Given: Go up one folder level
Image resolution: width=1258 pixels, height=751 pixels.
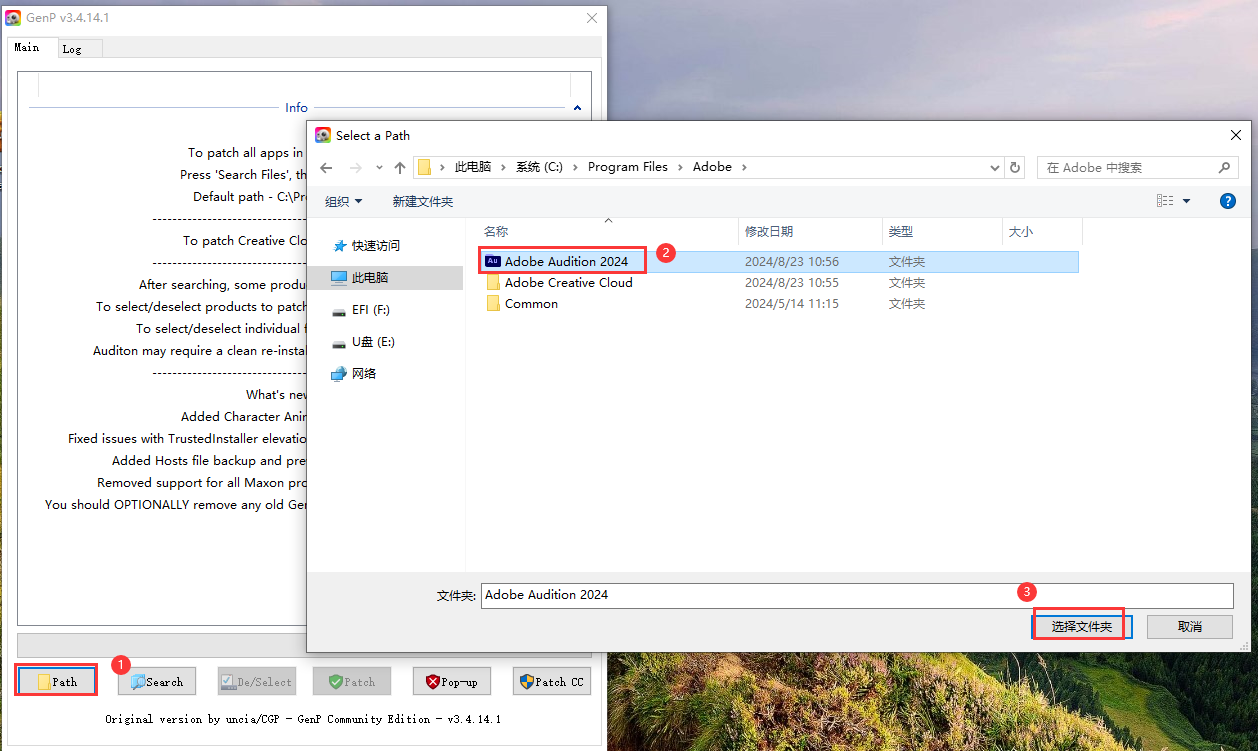Looking at the screenshot, I should point(400,168).
